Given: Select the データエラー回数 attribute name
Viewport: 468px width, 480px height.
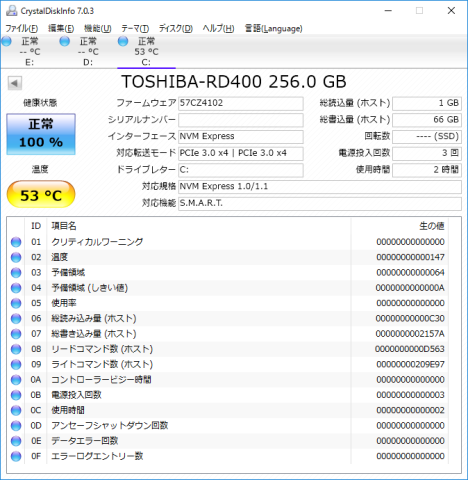Looking at the screenshot, I should (x=85, y=441).
